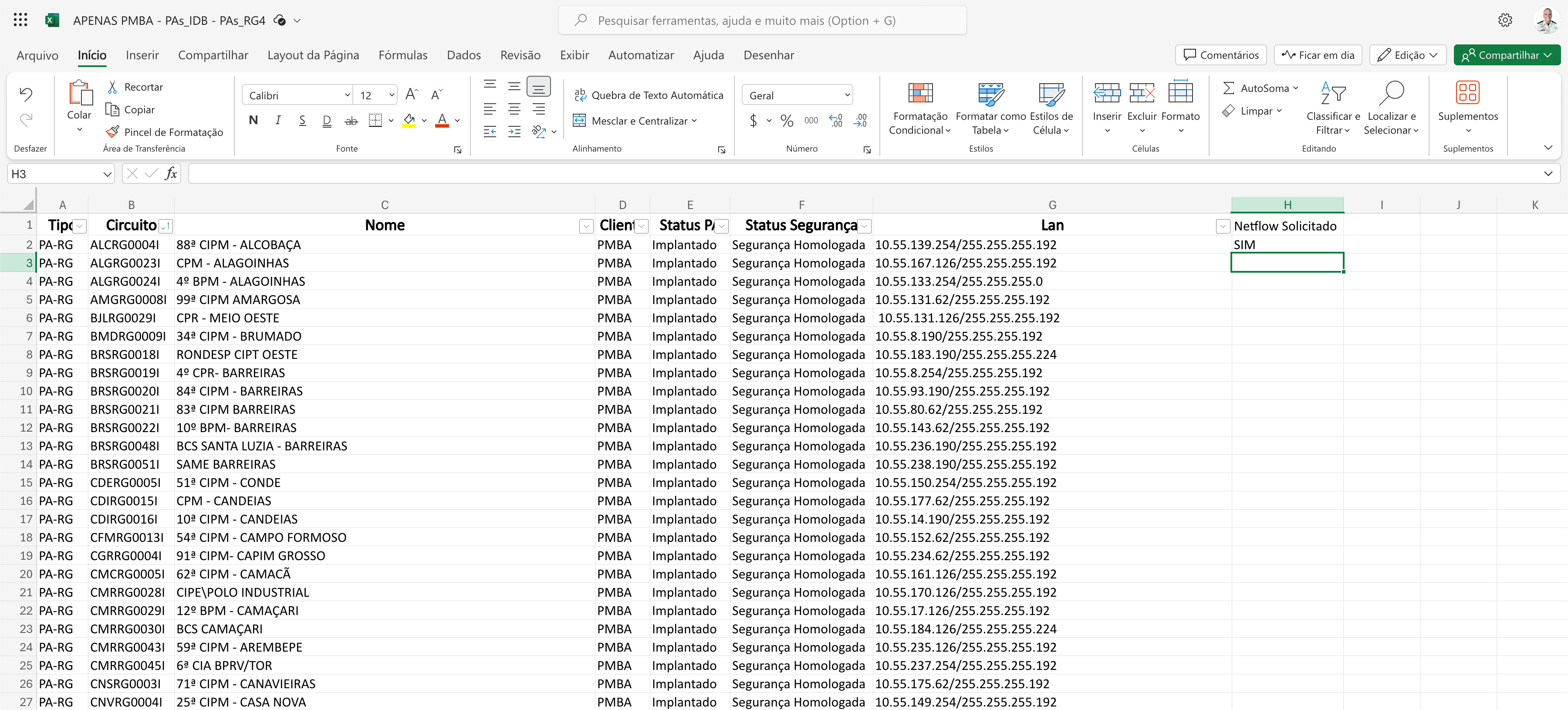
Task: Toggle bottom align icon
Action: click(539, 87)
